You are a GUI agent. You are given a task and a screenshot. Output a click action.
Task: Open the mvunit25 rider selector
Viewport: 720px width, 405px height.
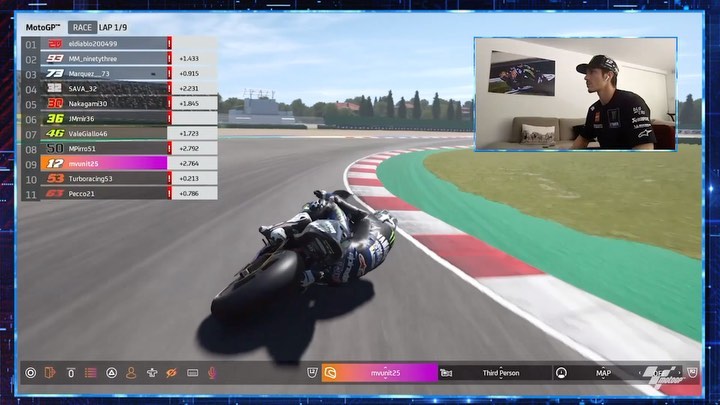[x=380, y=373]
